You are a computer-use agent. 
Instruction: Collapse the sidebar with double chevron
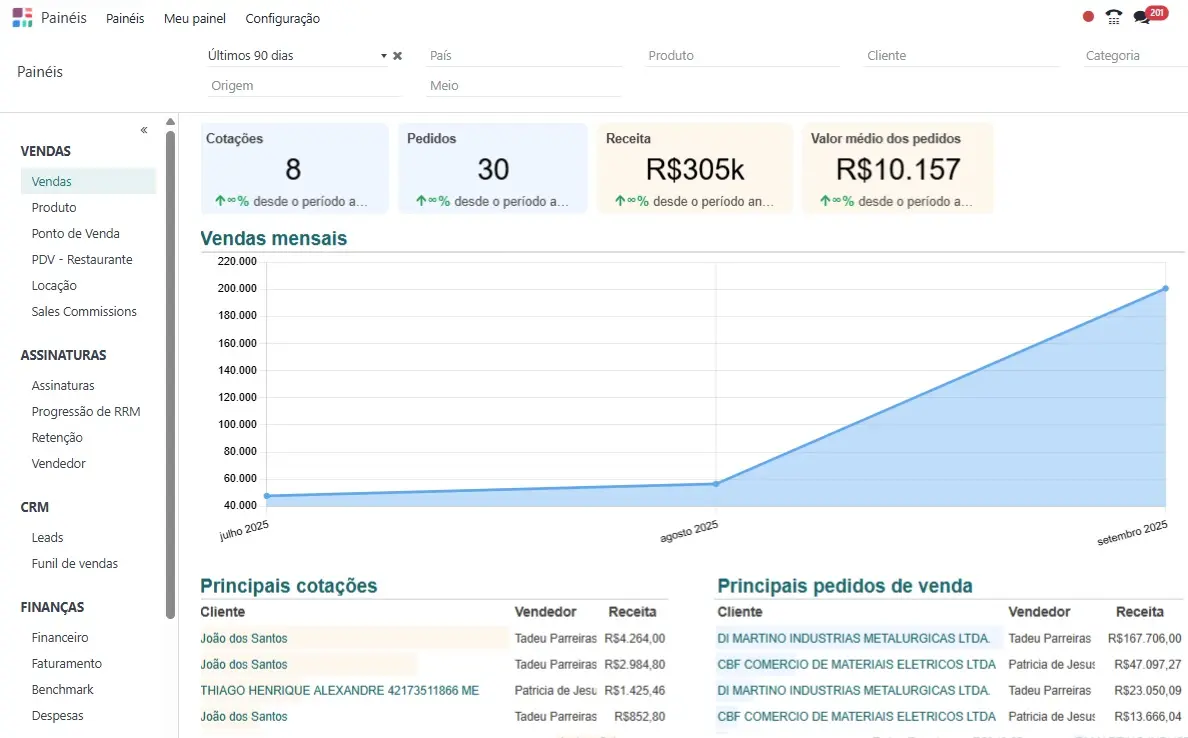click(144, 130)
